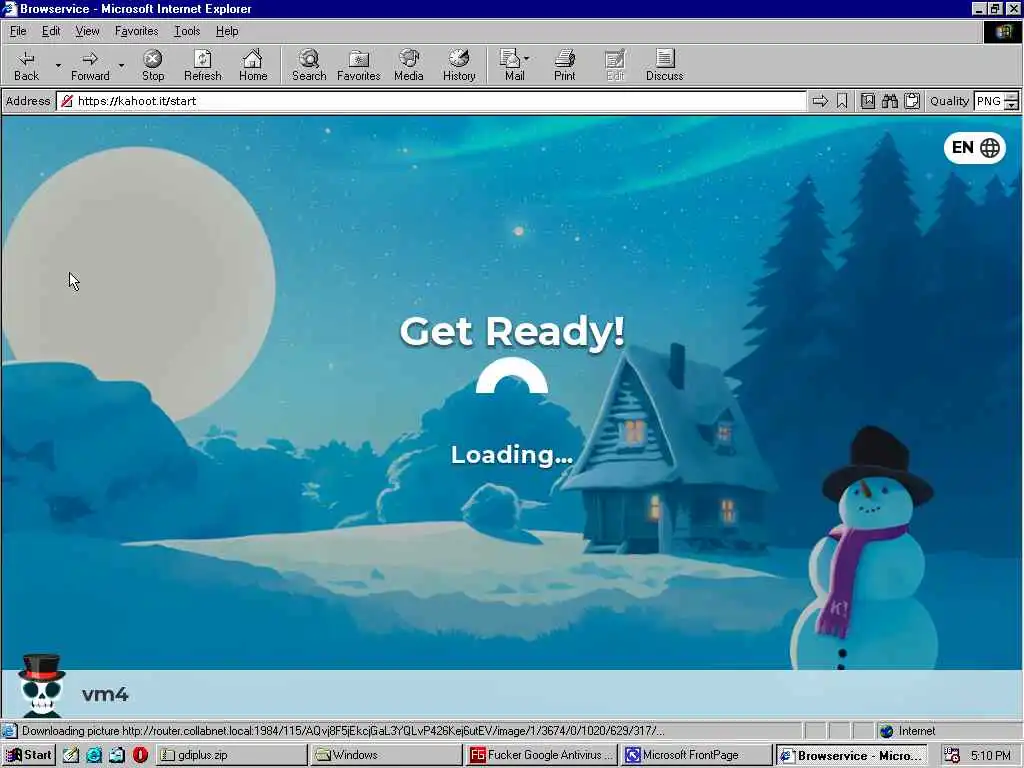Open the Help menu

coord(227,31)
